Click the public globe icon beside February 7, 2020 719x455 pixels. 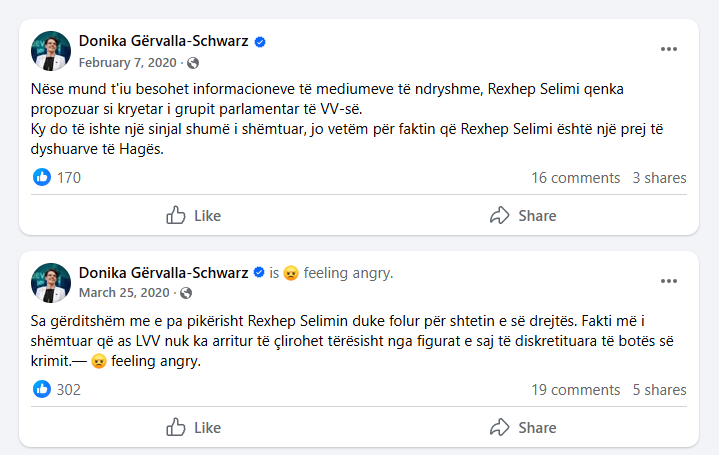180,62
